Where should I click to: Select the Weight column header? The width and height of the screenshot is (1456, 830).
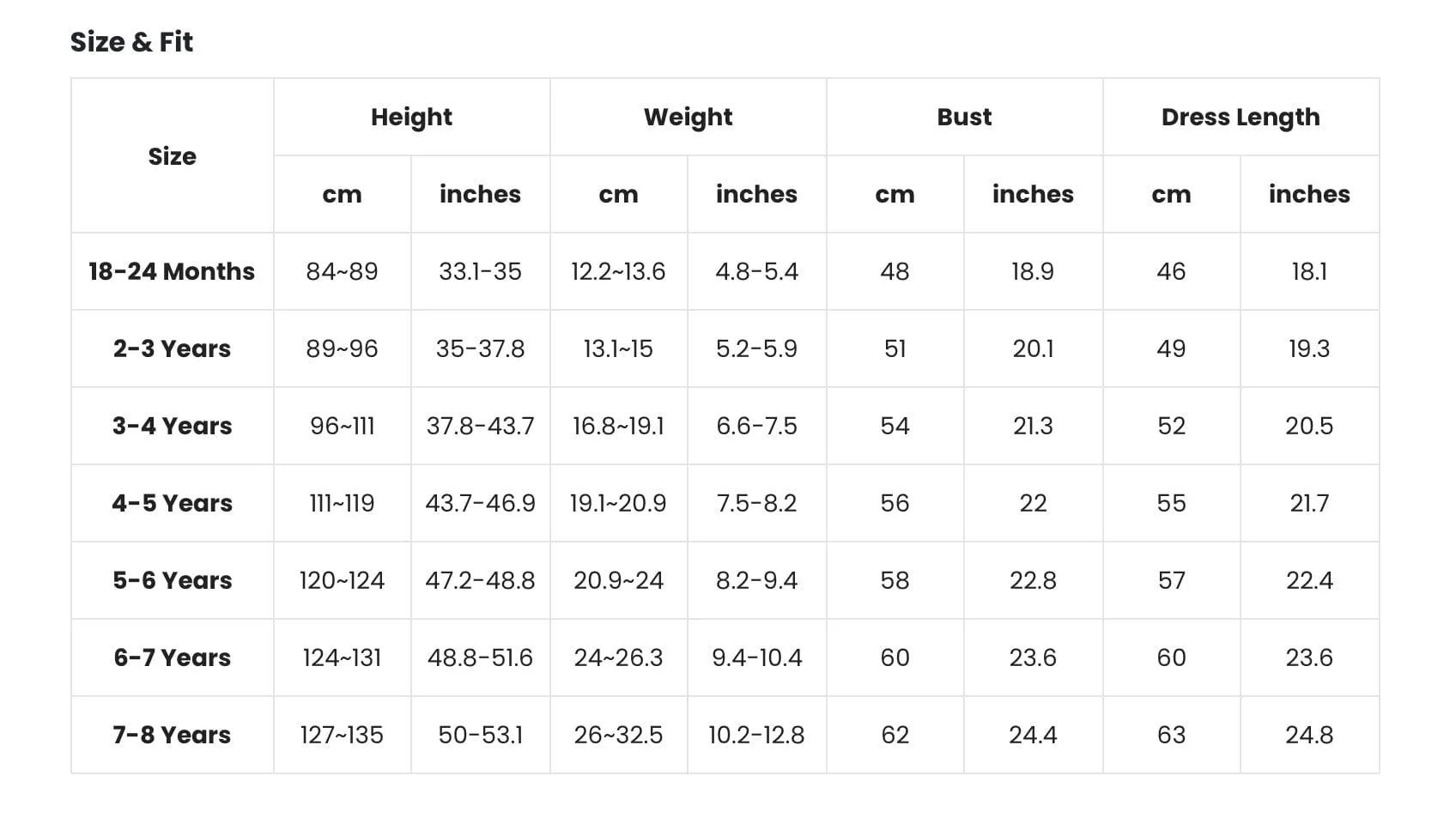[x=688, y=117]
